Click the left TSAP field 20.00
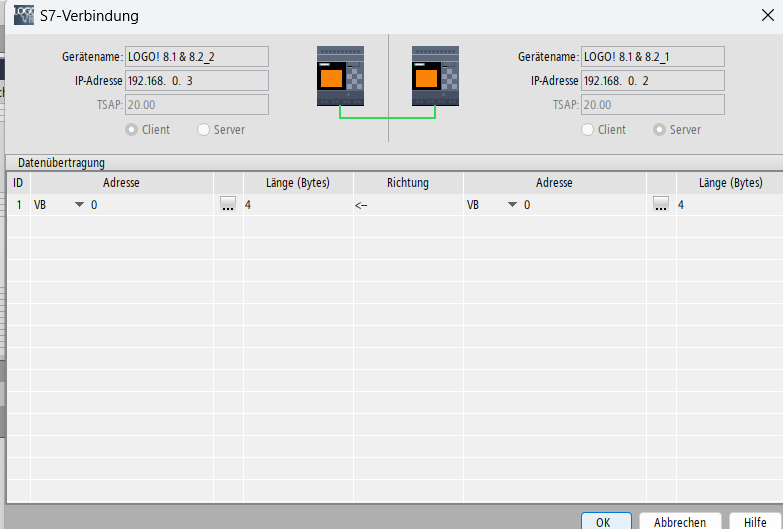Viewport: 783px width, 529px height. [x=197, y=104]
